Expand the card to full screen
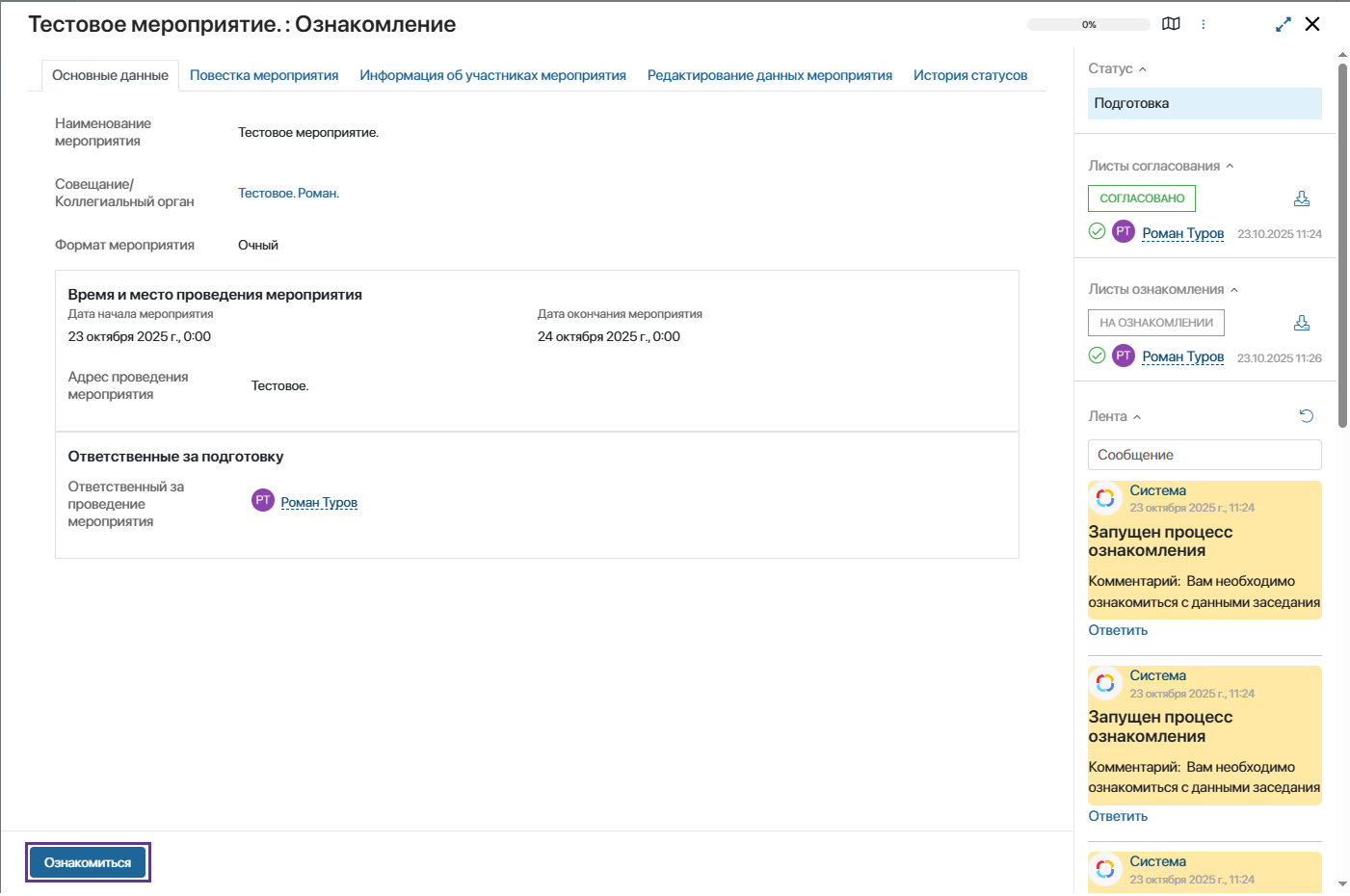This screenshot has width=1350, height=896. click(x=1283, y=24)
